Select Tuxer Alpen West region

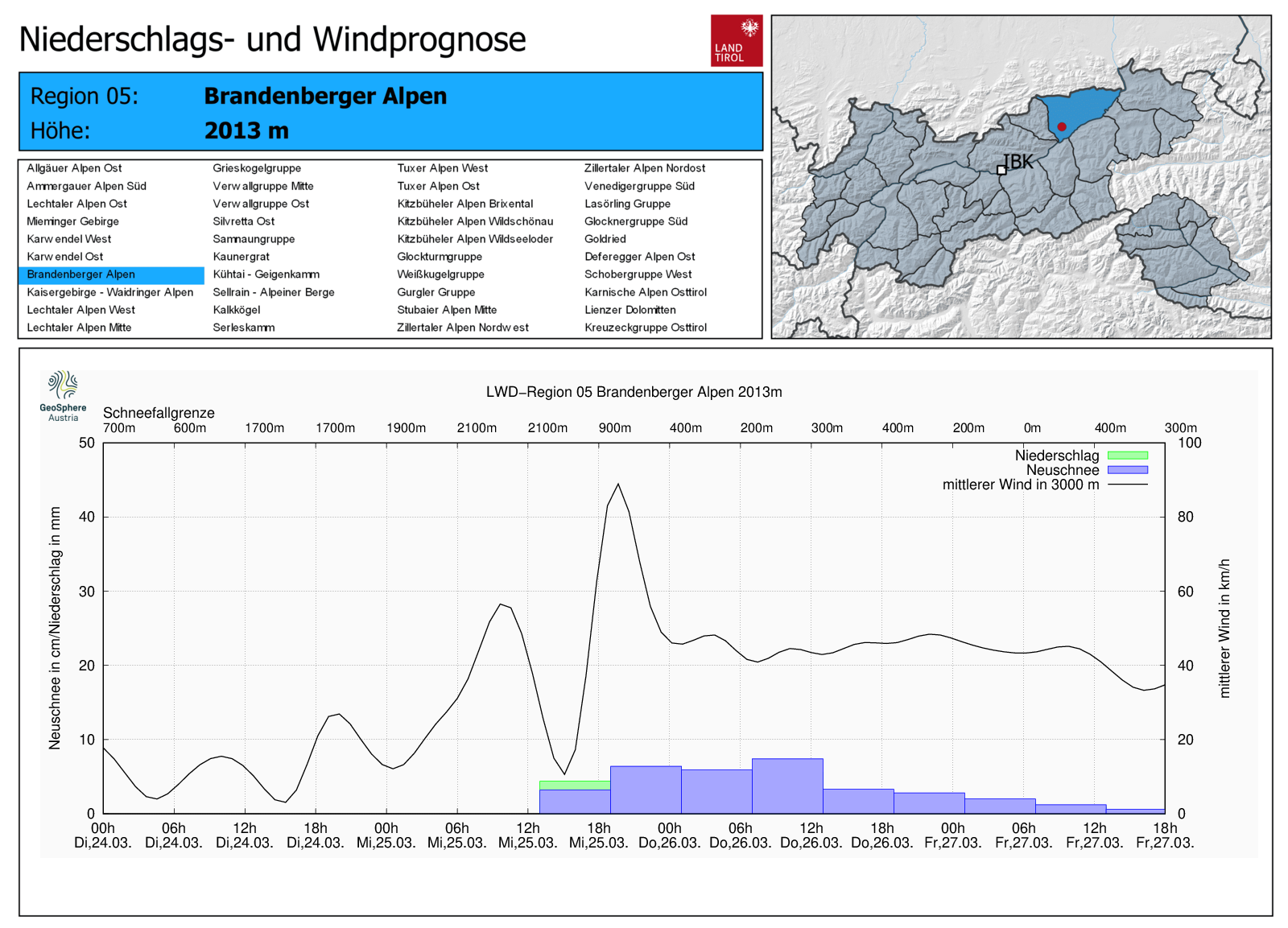point(442,168)
